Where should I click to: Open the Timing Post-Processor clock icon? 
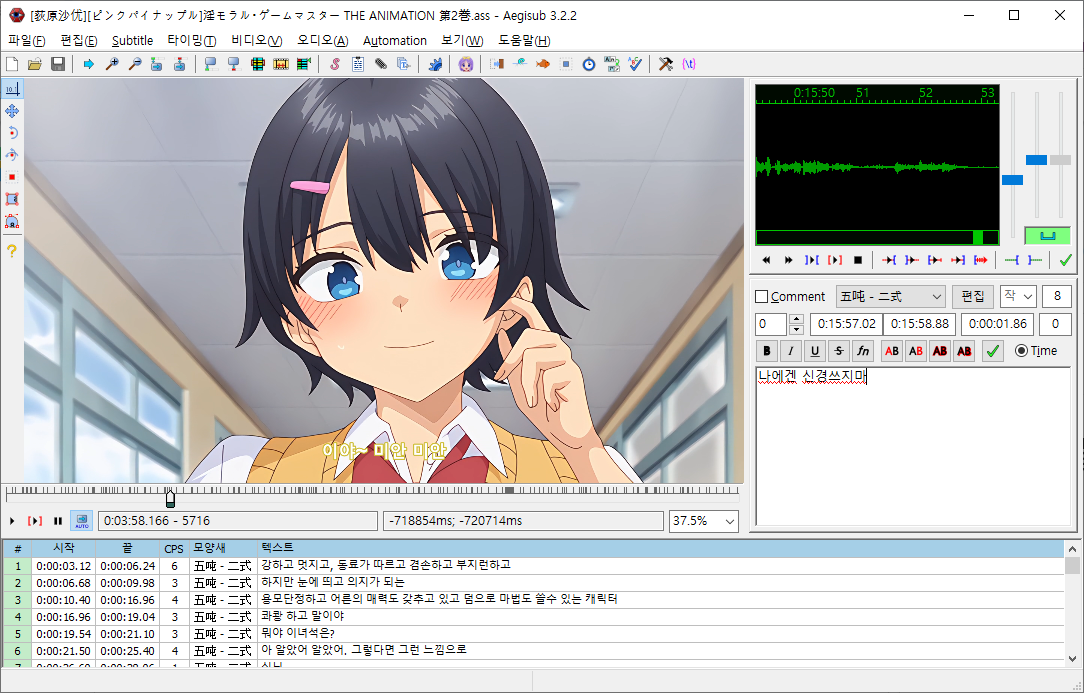(x=588, y=64)
